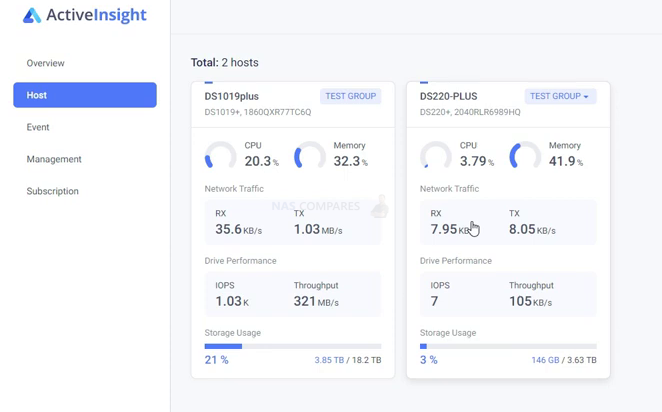
Task: Click TX value 8.05 KB/s
Action: tap(532, 229)
